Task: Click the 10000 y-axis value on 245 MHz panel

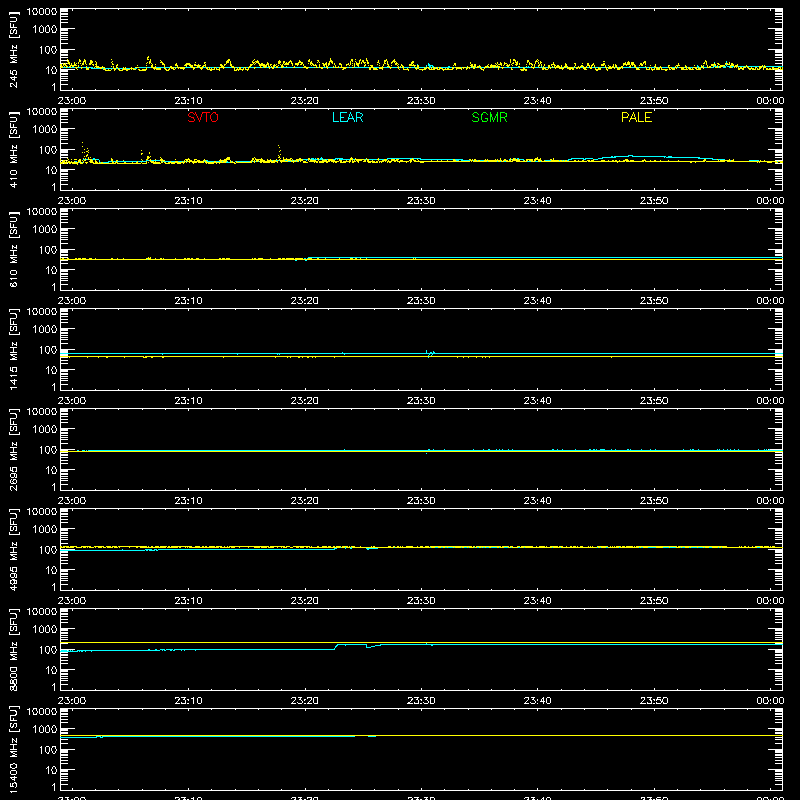Action: click(x=42, y=12)
